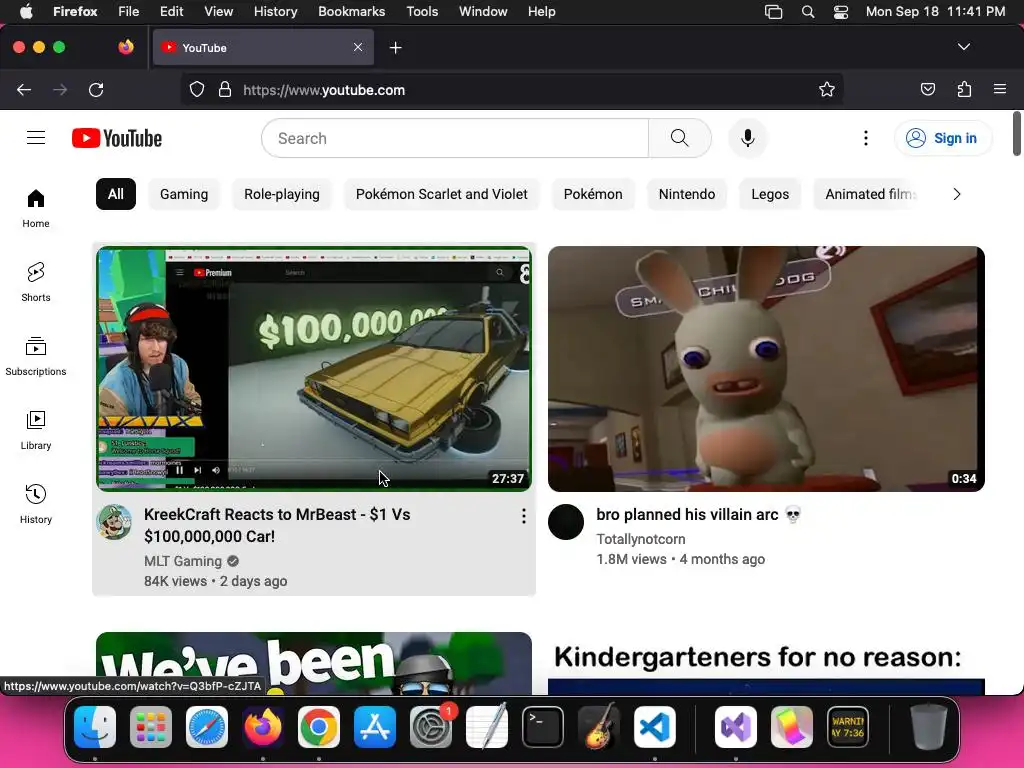The width and height of the screenshot is (1024, 768).
Task: Open the We've been video thumbnail
Action: 313,664
